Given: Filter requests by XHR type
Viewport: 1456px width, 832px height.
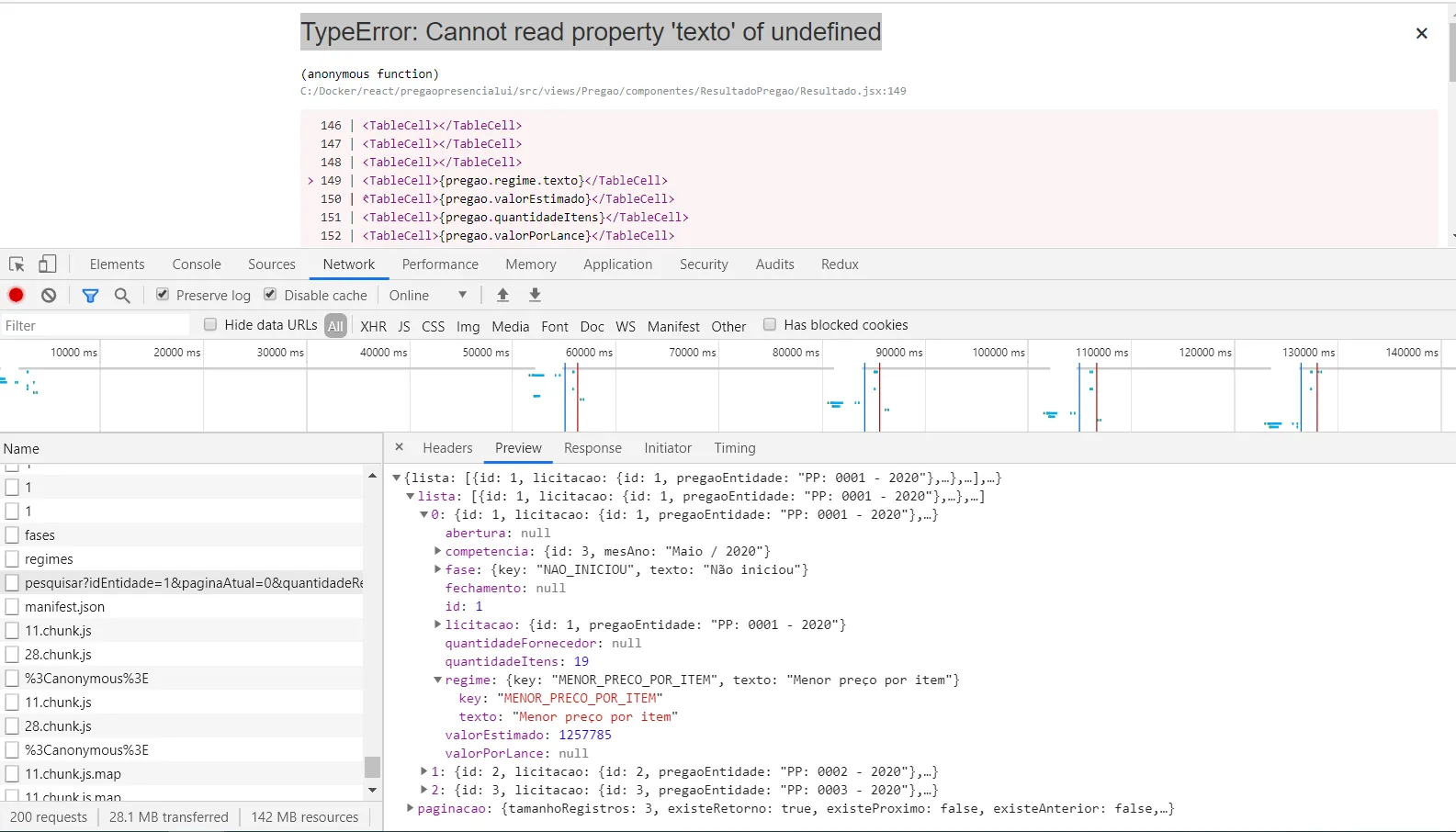Looking at the screenshot, I should (373, 326).
